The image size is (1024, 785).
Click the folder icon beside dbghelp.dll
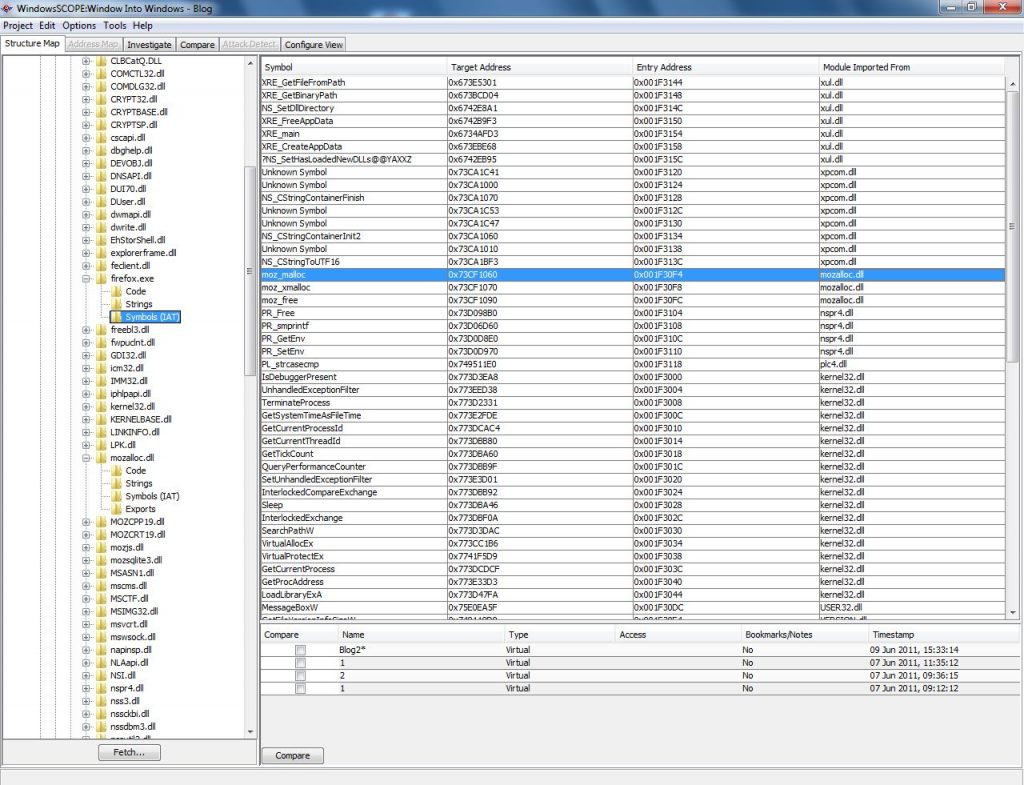pos(101,150)
